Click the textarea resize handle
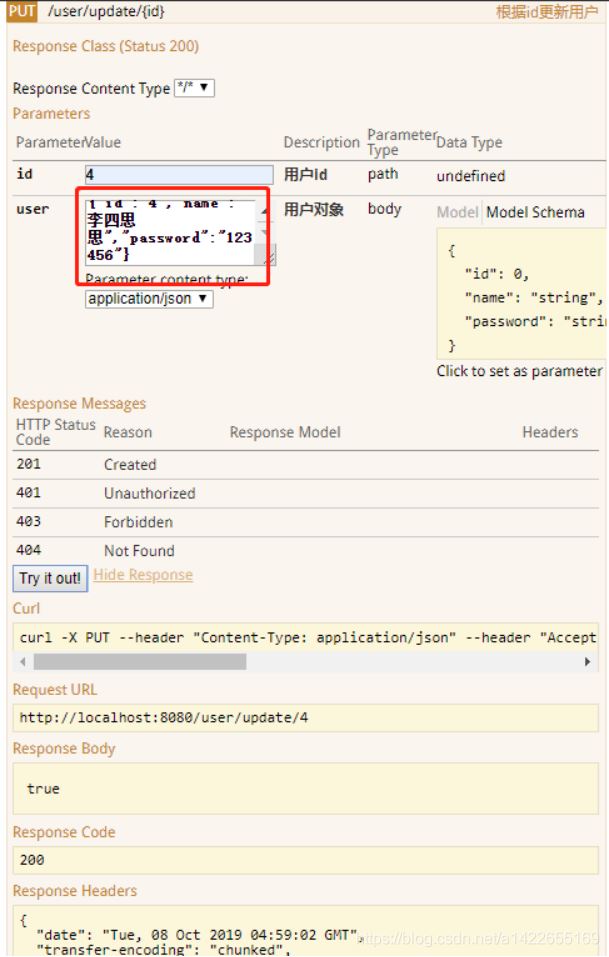The width and height of the screenshot is (609, 957). click(x=268, y=259)
